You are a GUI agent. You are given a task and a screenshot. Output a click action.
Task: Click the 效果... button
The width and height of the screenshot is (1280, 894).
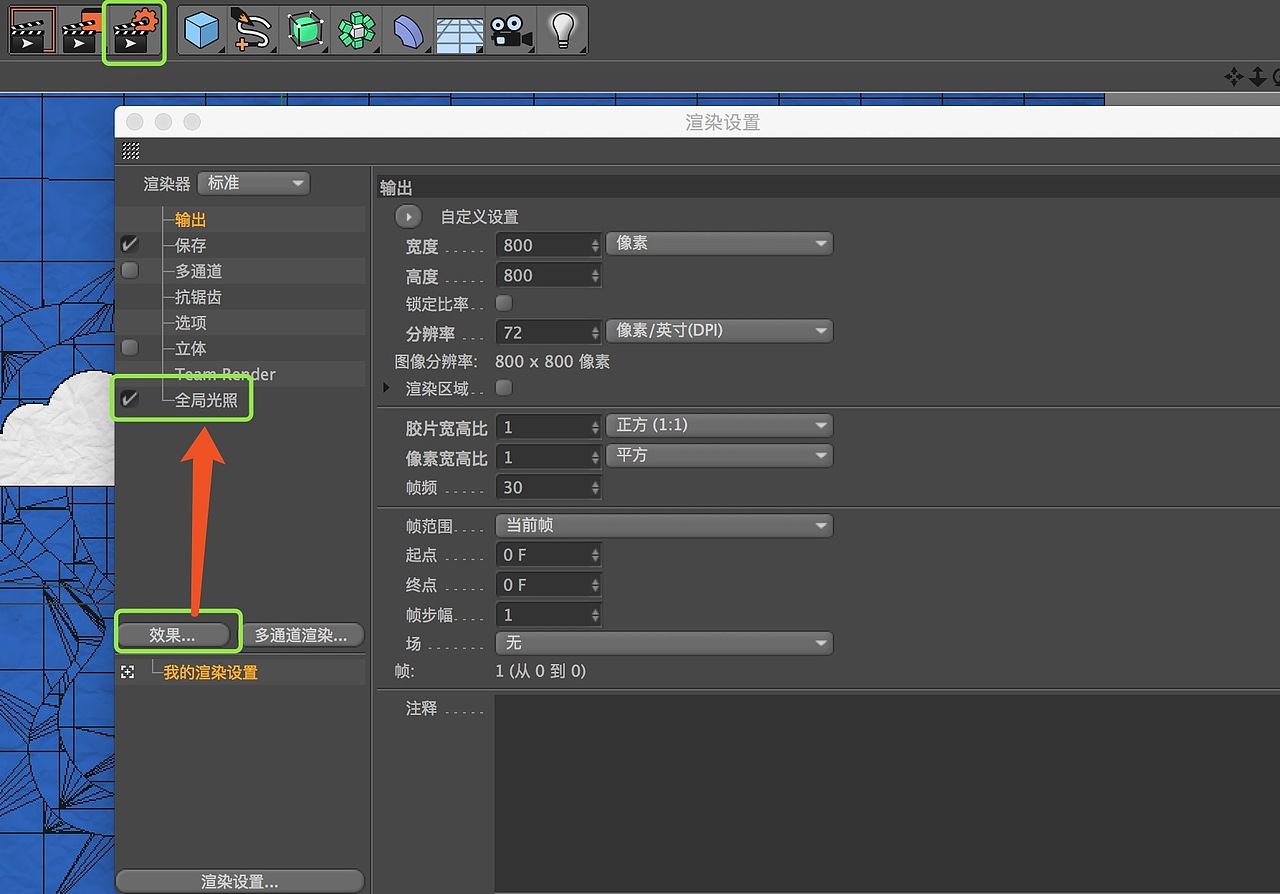coord(175,635)
